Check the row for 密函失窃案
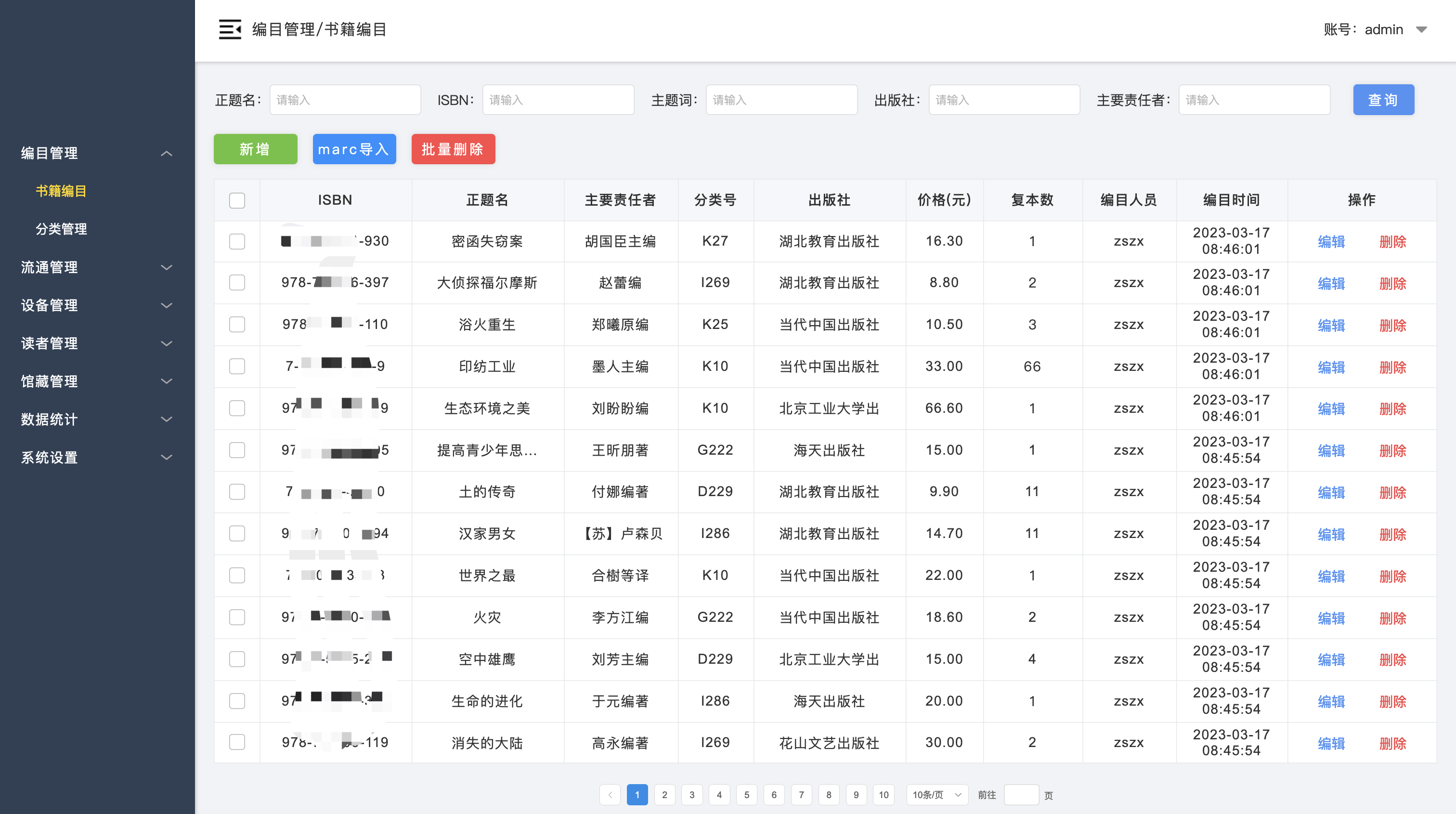Viewport: 1456px width, 814px height. (x=237, y=241)
